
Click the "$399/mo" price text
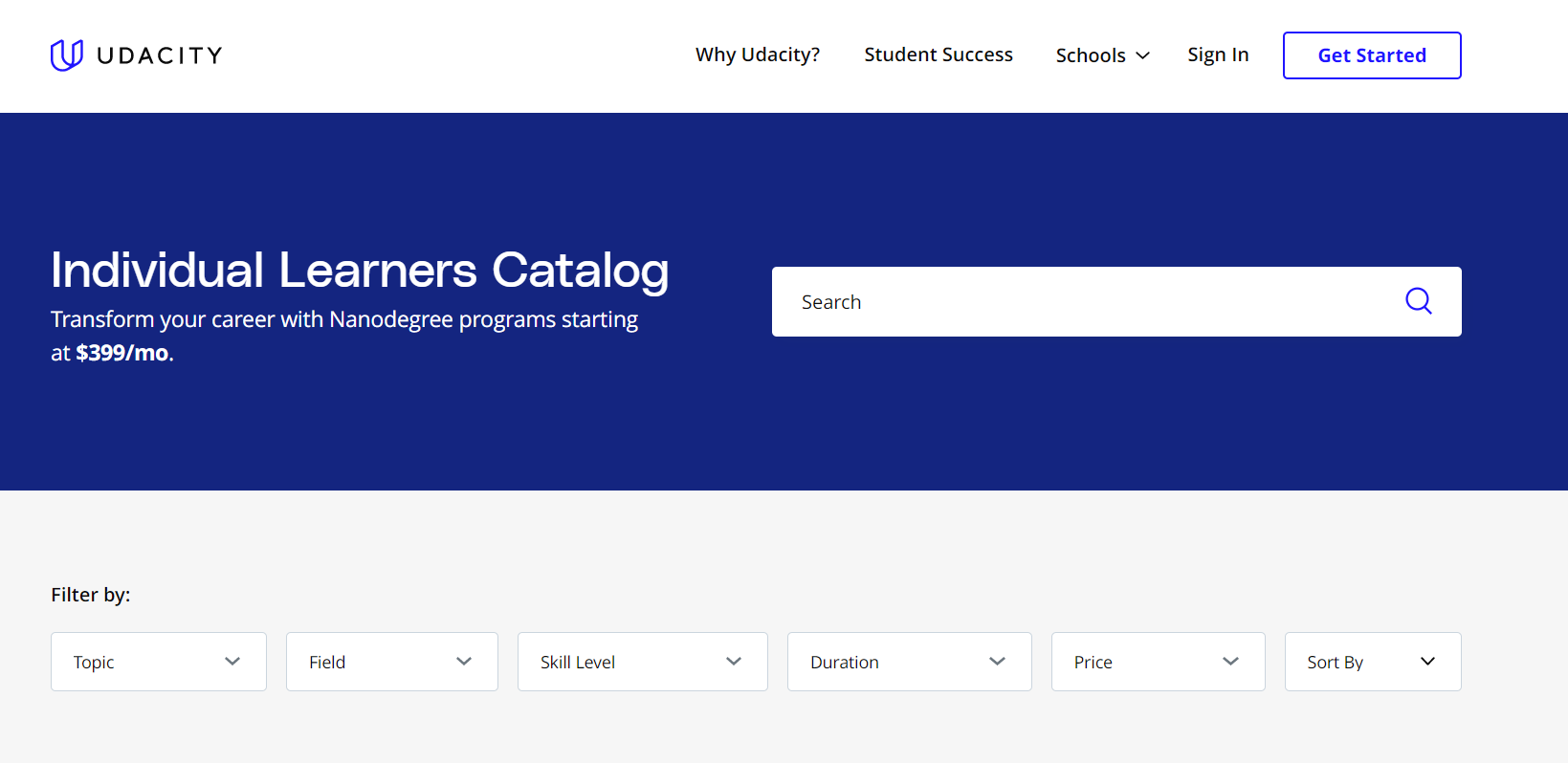[122, 353]
